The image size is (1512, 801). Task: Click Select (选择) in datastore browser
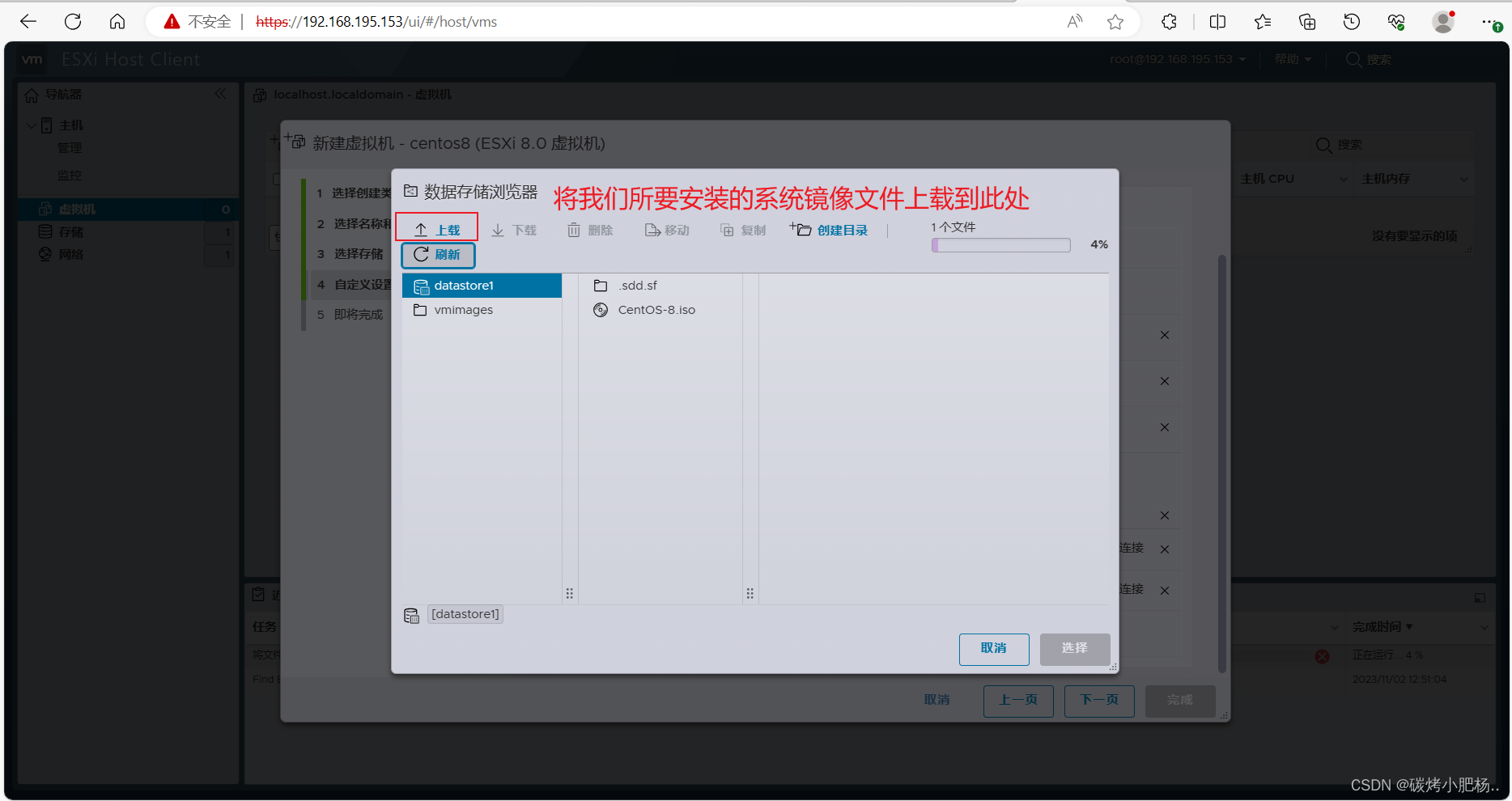point(1075,649)
